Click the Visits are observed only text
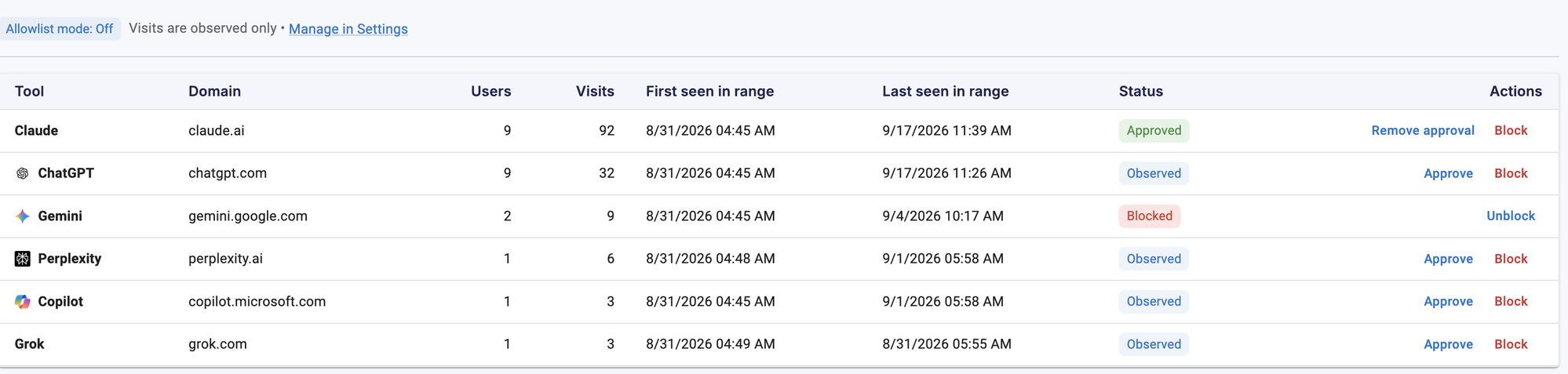1568x374 pixels. pyautogui.click(x=202, y=28)
